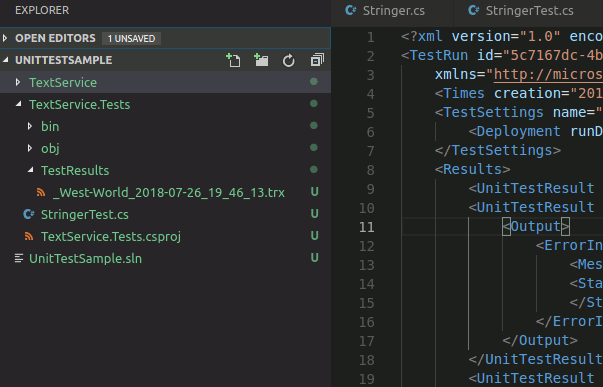Refresh the explorer with the refresh icon
Viewport: 603px width, 387px height.
tap(288, 60)
